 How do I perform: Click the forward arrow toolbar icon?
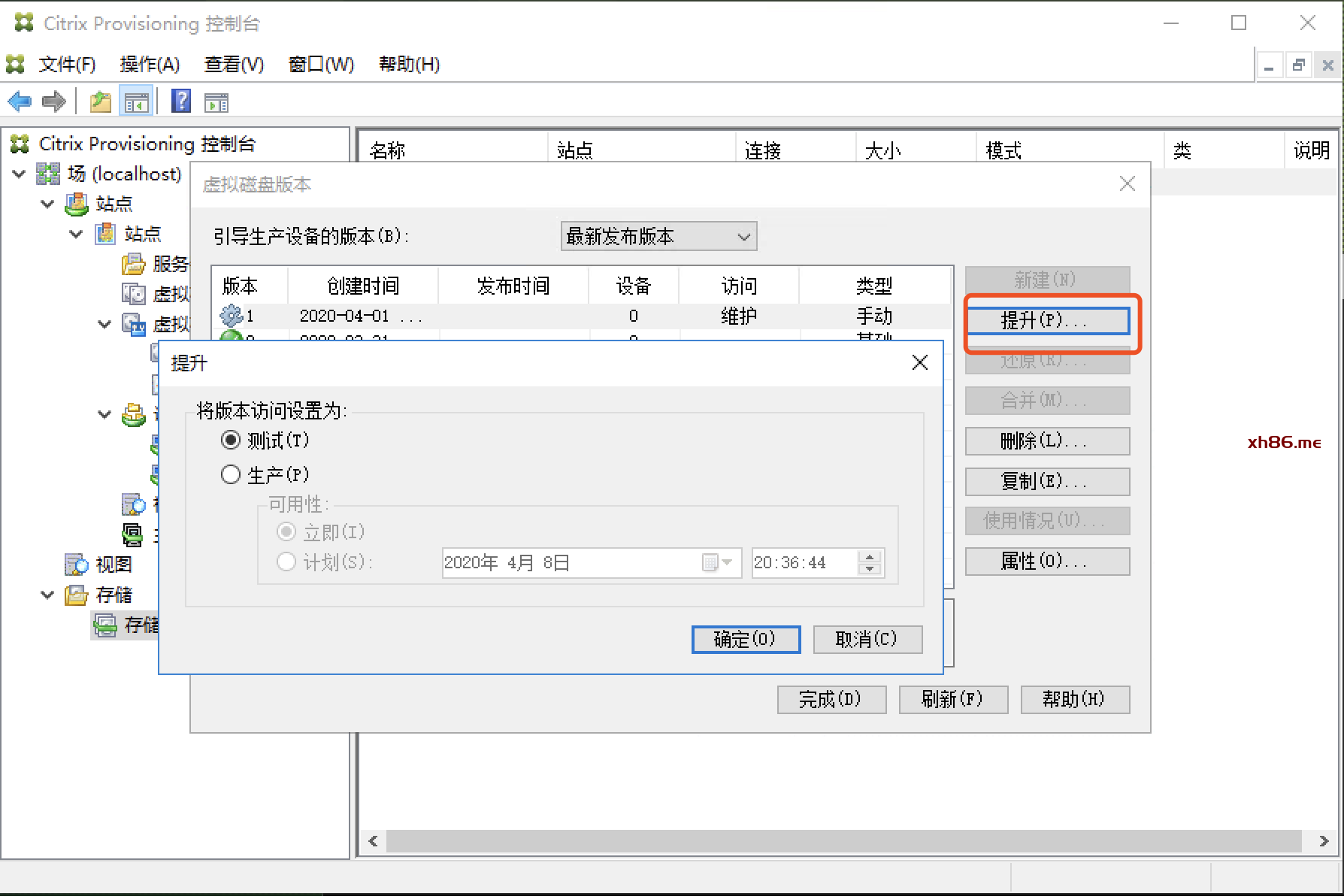coord(54,101)
